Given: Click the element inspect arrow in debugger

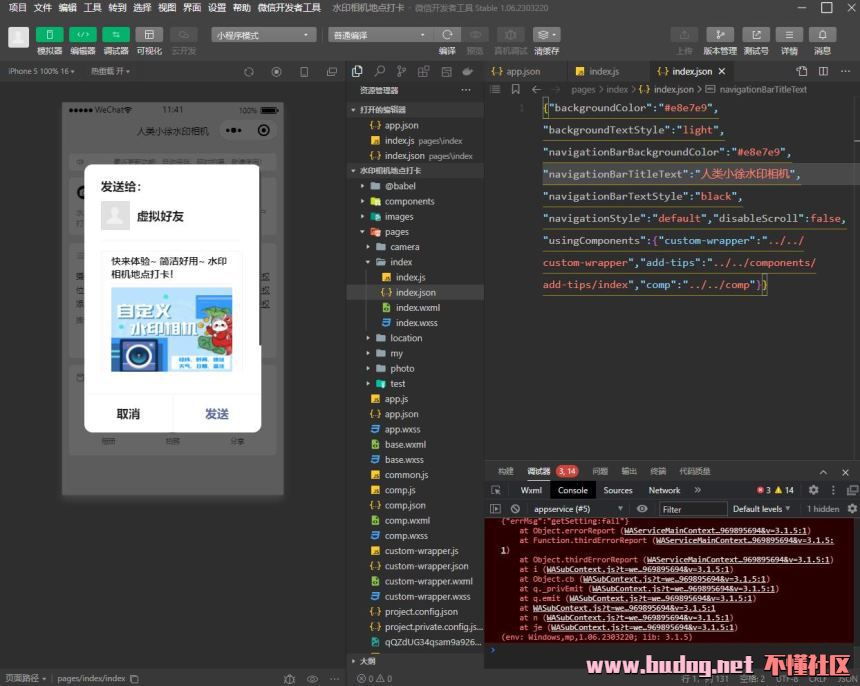Looking at the screenshot, I should pos(496,490).
